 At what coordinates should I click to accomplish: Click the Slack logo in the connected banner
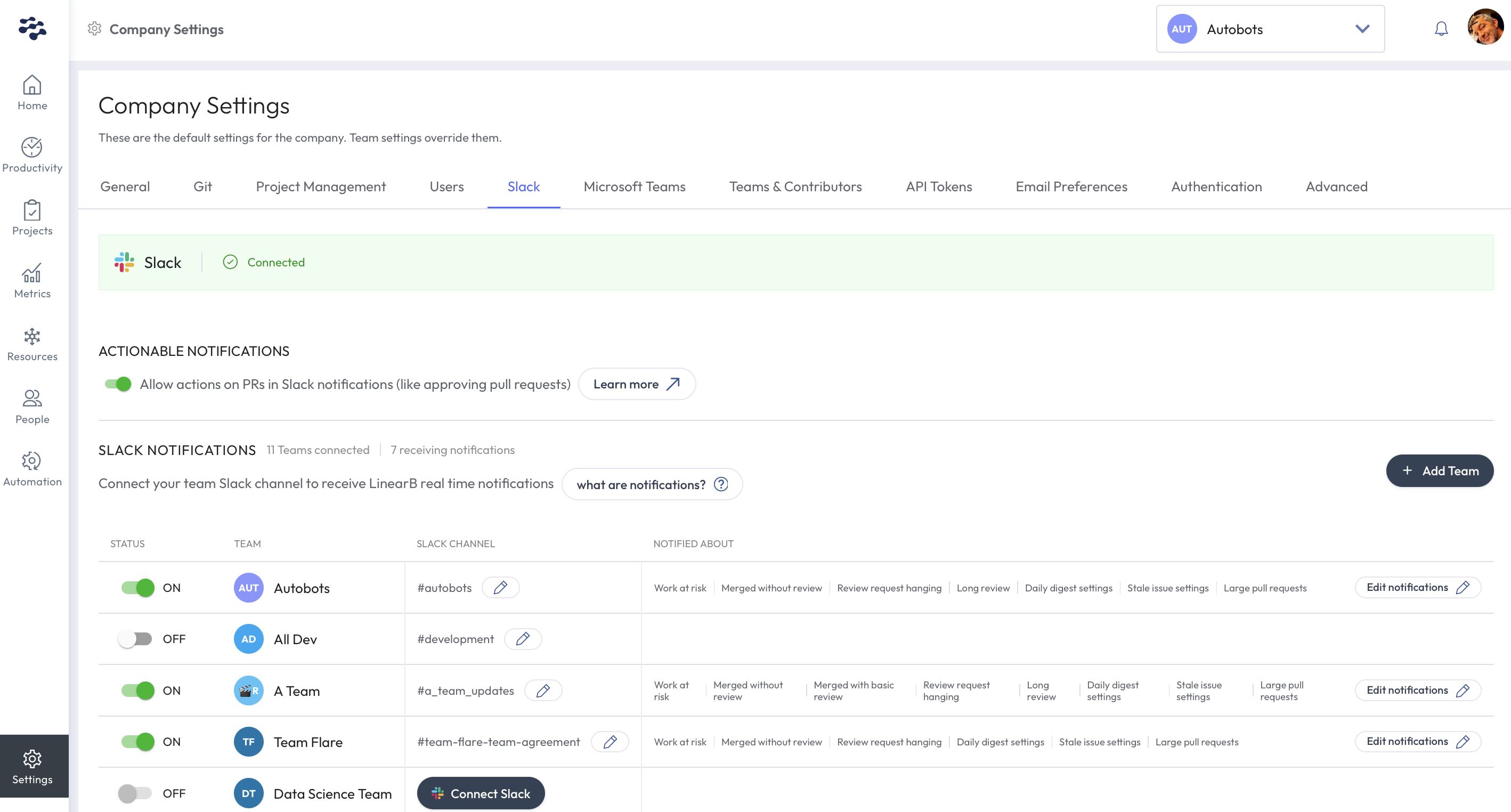point(124,262)
